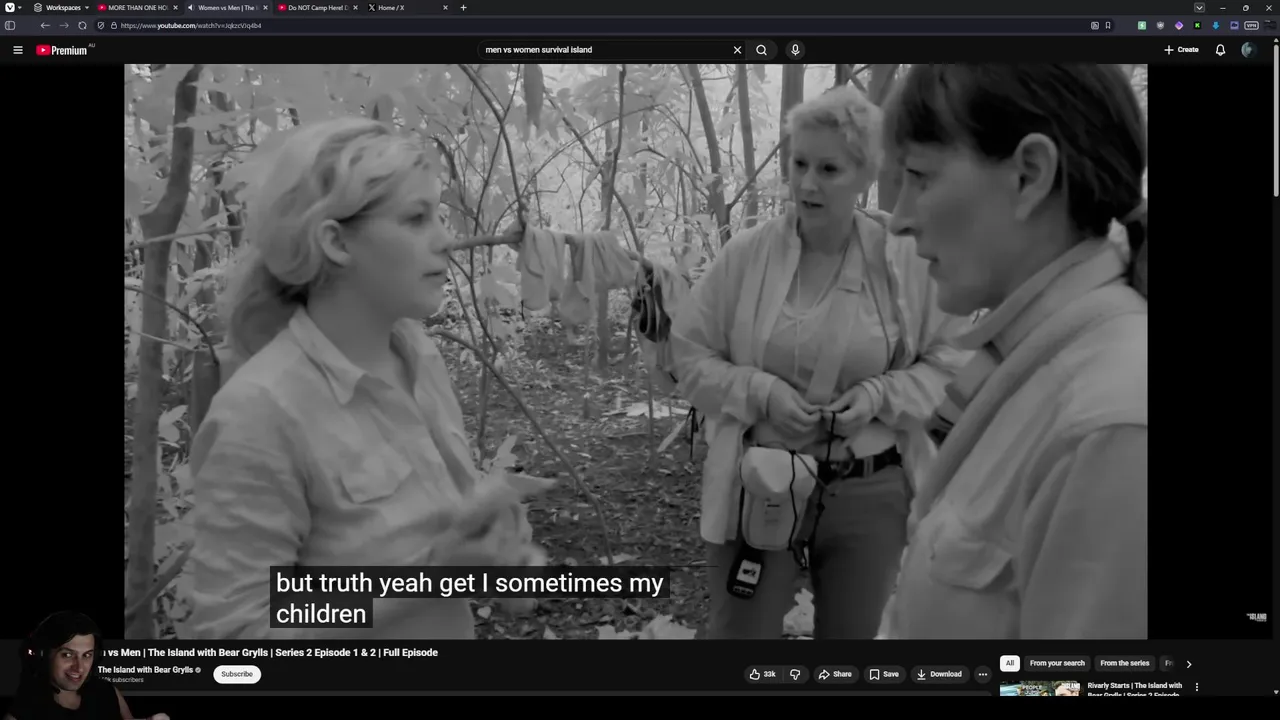The height and width of the screenshot is (720, 1280).
Task: Open the tab list dropdown near window controls
Action: (x=1199, y=7)
